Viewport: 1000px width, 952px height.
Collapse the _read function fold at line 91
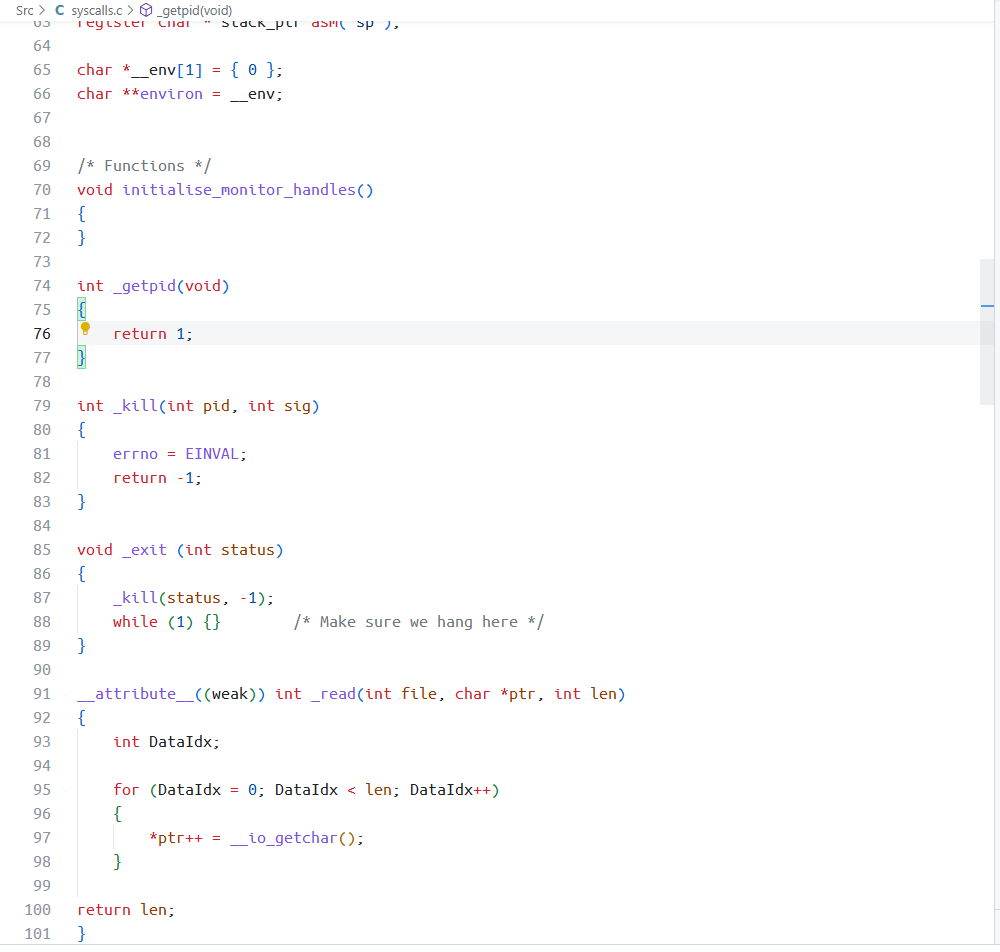point(66,694)
